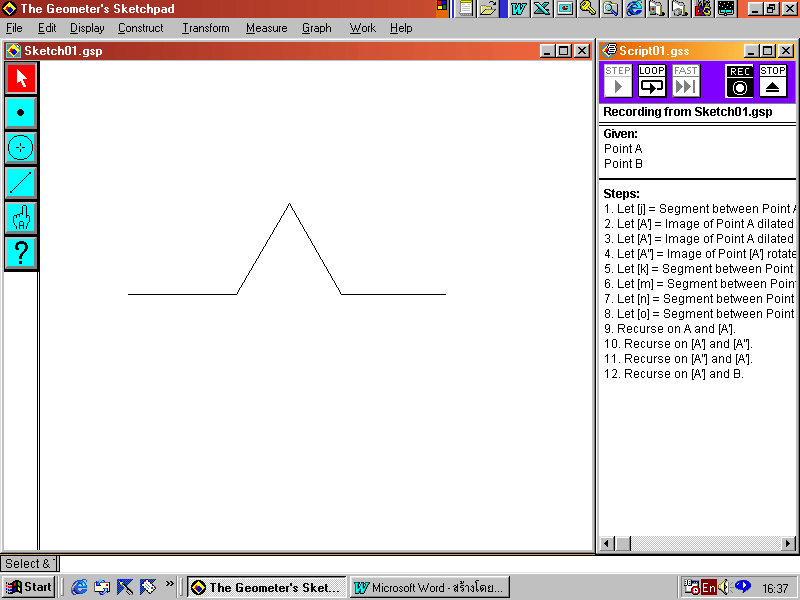800x600 pixels.
Task: Click step 12 'Recurse on [A'] and B'
Action: point(673,374)
